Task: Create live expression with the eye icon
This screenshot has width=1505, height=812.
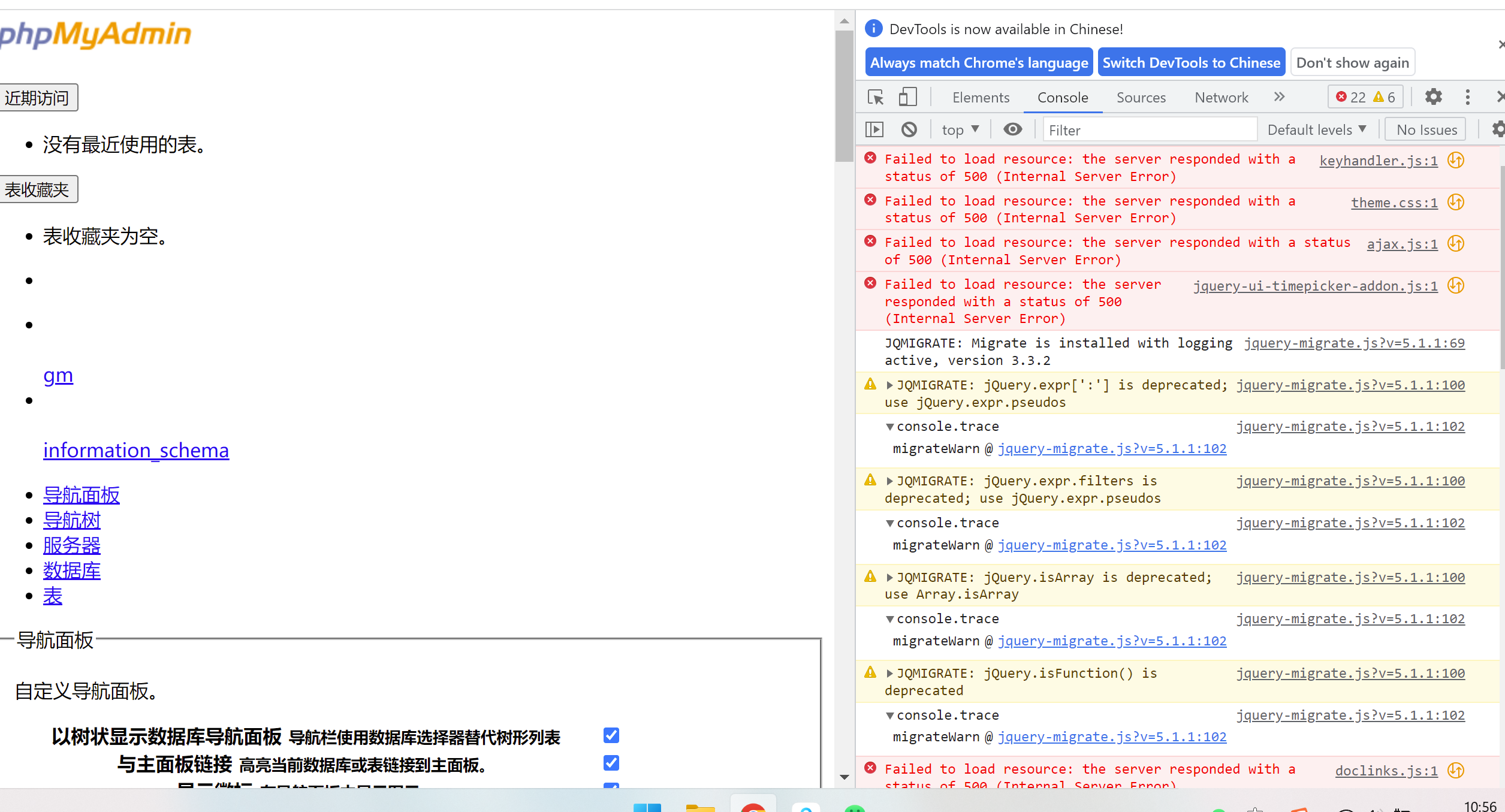Action: (1012, 129)
